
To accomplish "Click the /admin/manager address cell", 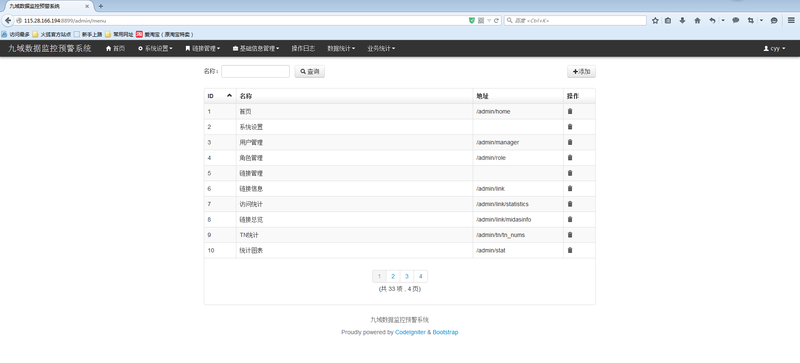I will [518, 142].
